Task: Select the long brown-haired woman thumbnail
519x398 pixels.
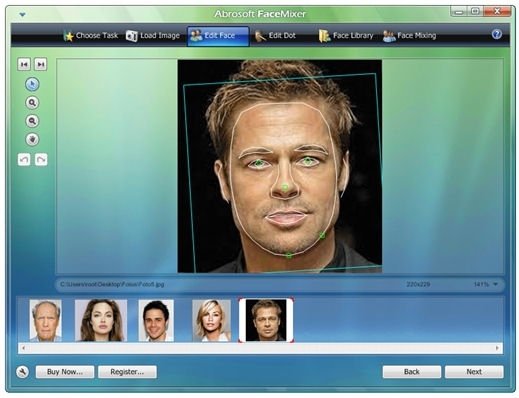Action: [101, 320]
